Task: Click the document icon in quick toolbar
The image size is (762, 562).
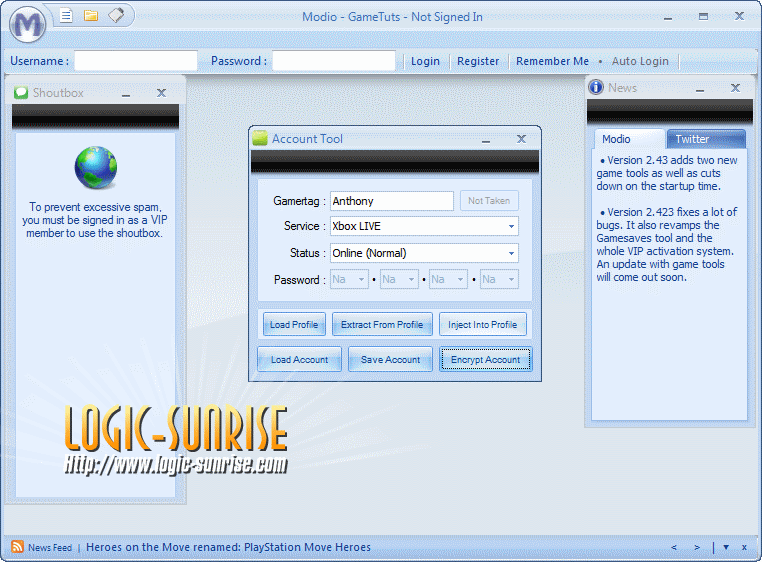Action: click(66, 16)
